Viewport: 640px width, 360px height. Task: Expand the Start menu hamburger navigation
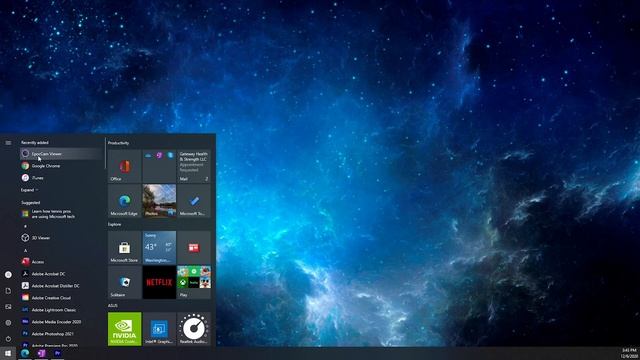tap(8, 143)
